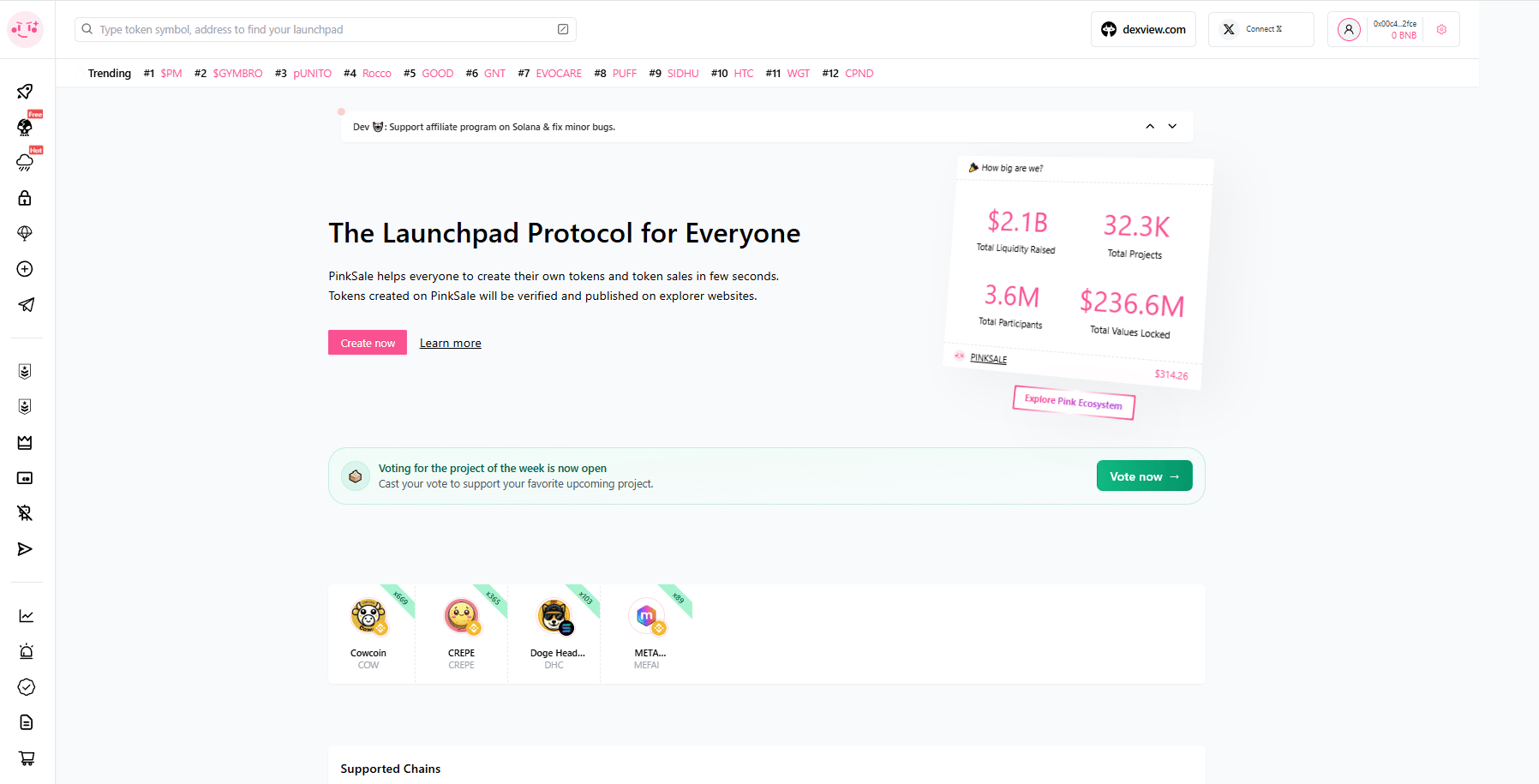Click the plus-circle create token icon

pos(26,268)
